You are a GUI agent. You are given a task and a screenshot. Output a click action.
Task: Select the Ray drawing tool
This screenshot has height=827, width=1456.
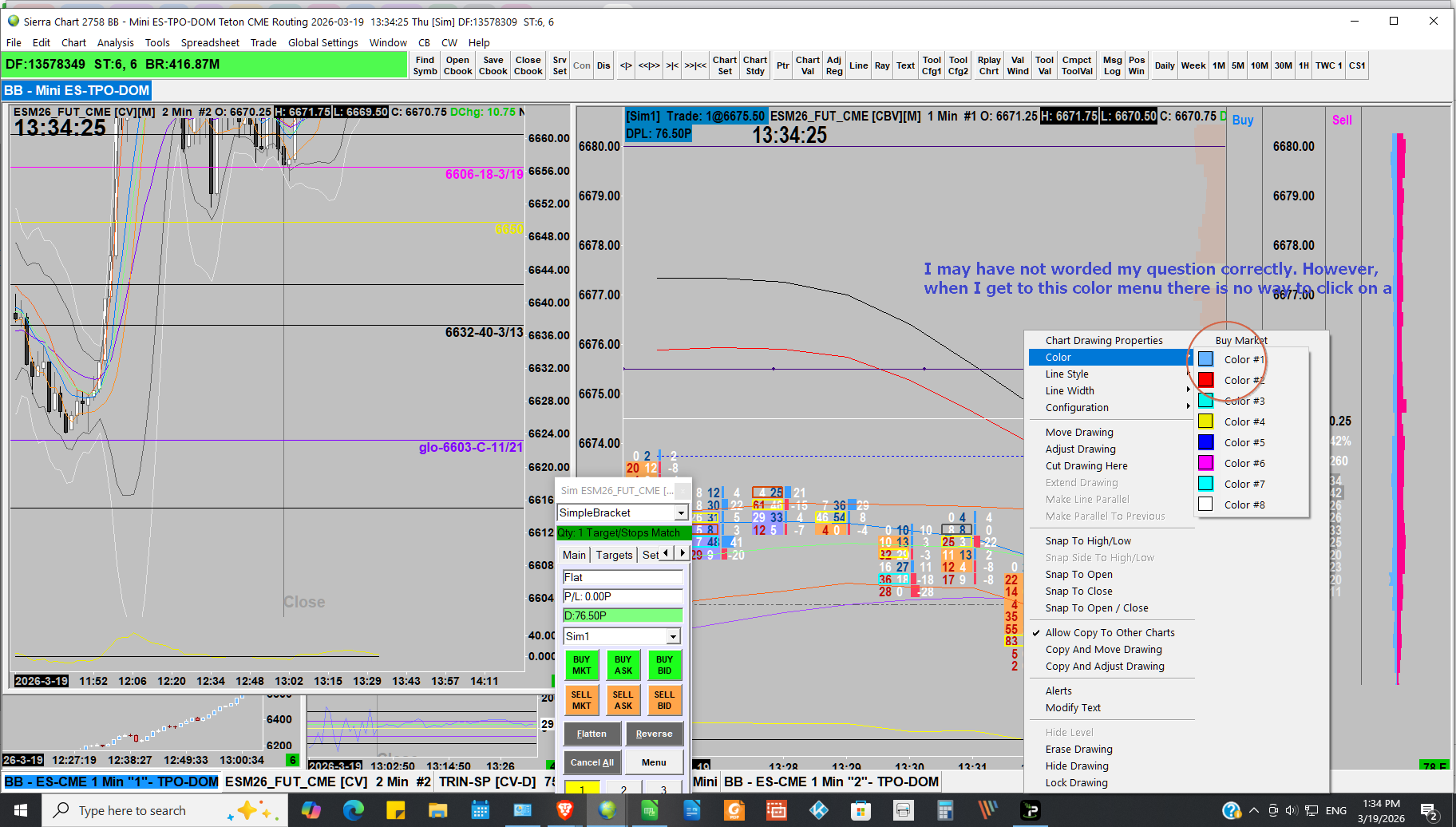pos(882,65)
